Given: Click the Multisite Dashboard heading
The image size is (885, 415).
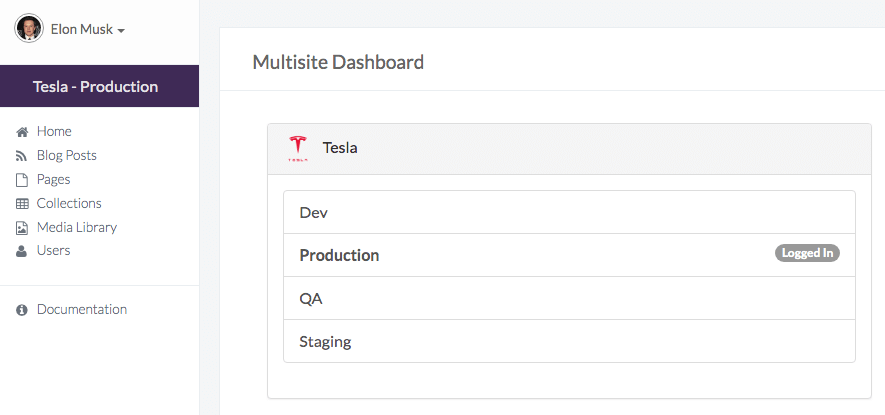Looking at the screenshot, I should [x=338, y=62].
